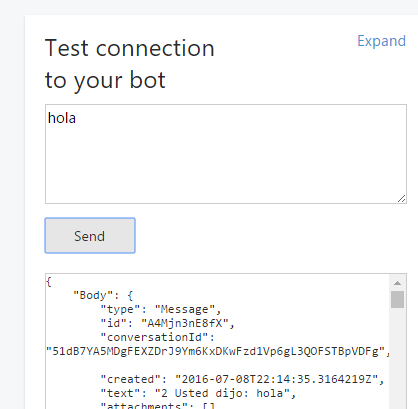This screenshot has height=409, width=418.
Task: Click the long conversationId value string
Action: tap(216, 351)
